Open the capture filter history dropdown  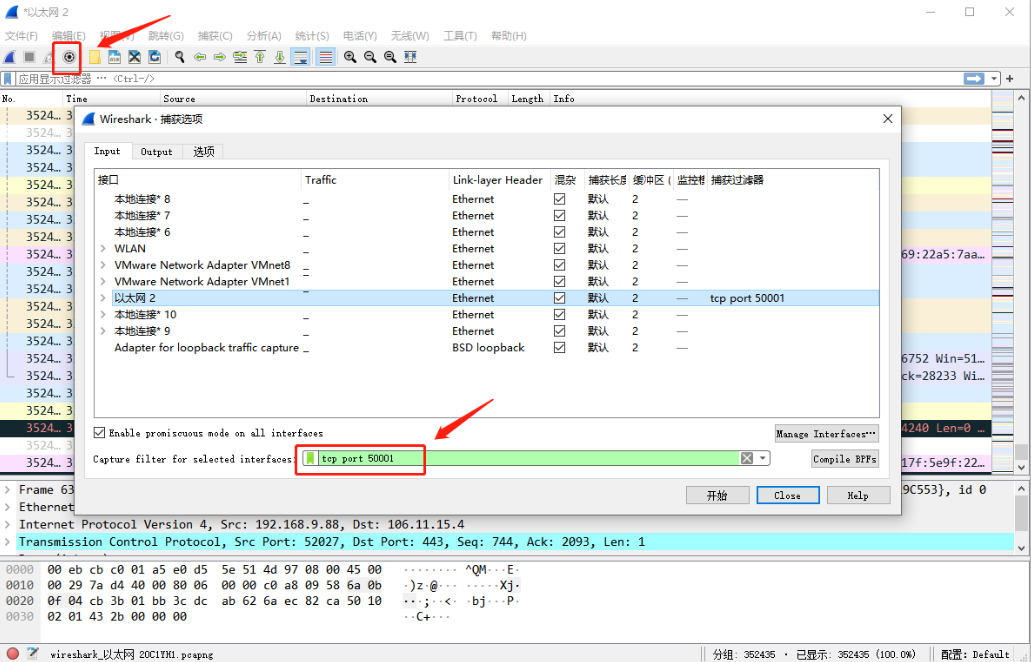click(x=763, y=458)
